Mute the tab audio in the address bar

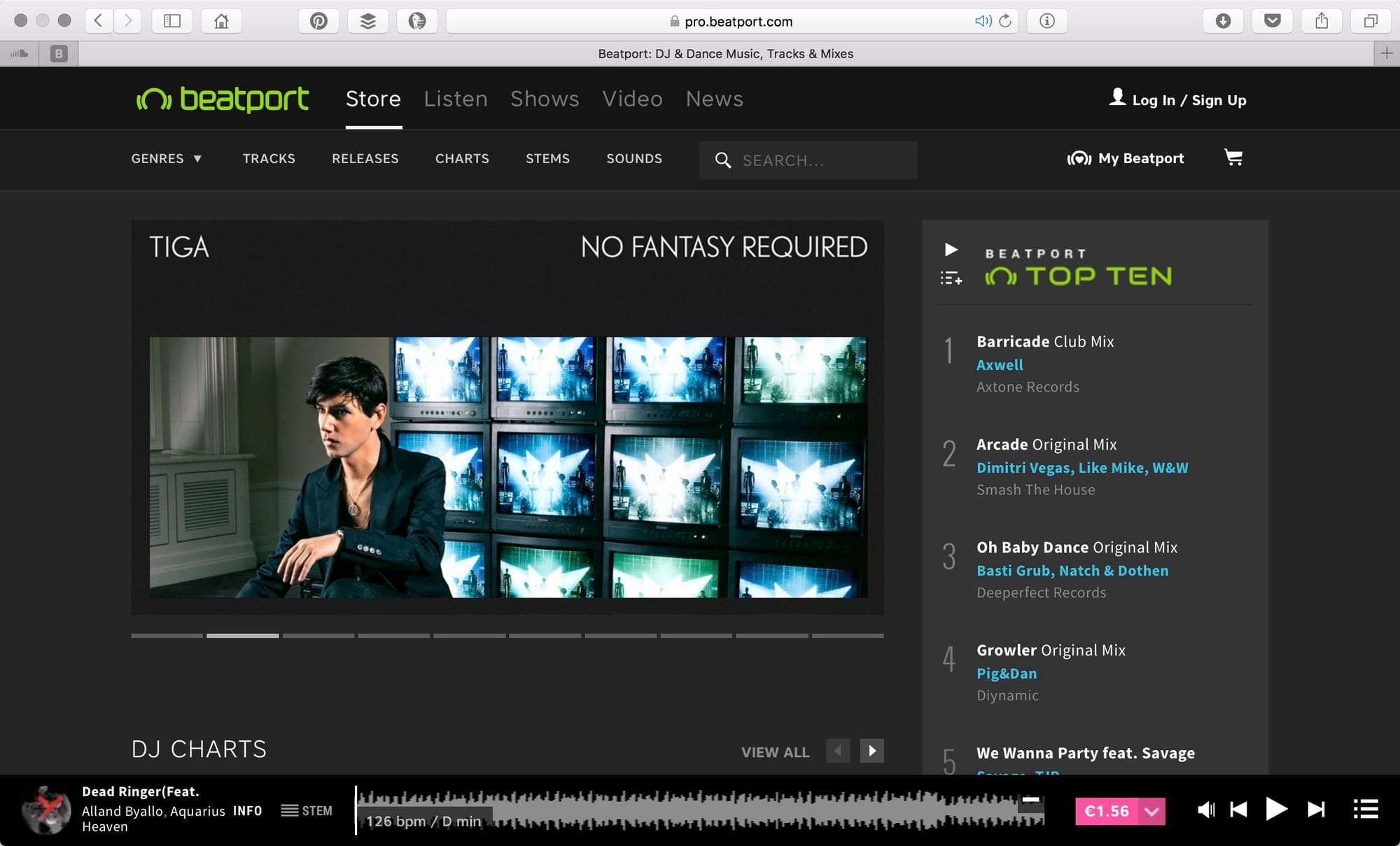[x=983, y=21]
